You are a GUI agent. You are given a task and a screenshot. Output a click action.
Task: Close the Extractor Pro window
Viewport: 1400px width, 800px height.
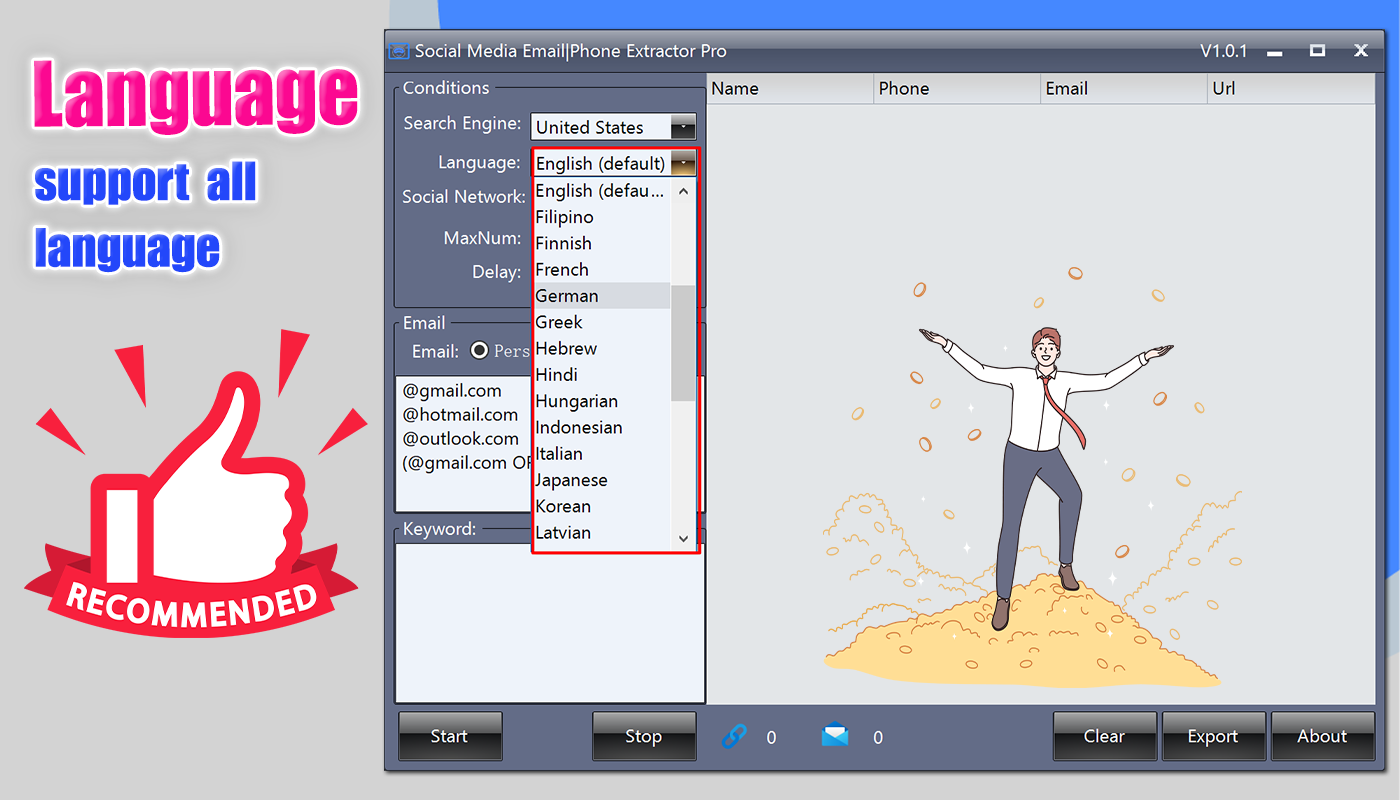1360,51
